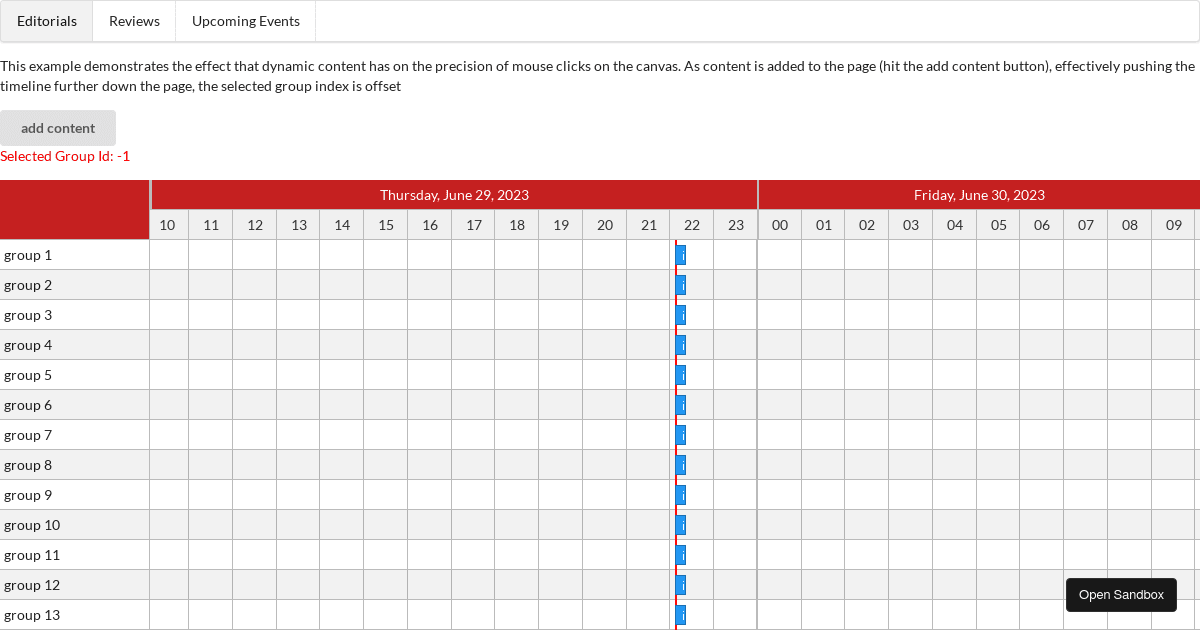The width and height of the screenshot is (1200, 630).
Task: Select the blue item in group 3 row
Action: [681, 315]
